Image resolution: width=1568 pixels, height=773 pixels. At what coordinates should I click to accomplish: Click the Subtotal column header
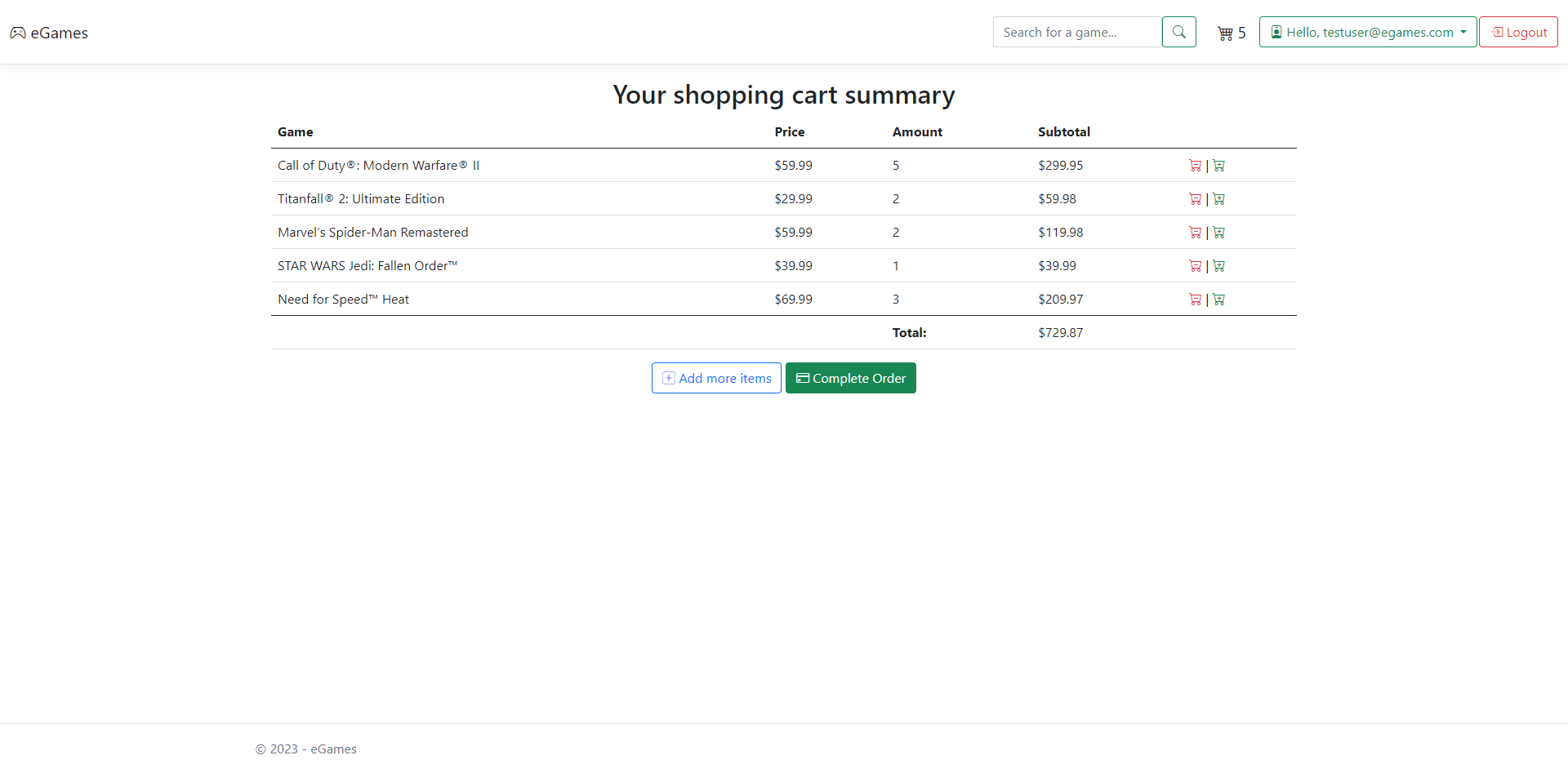[x=1064, y=132]
